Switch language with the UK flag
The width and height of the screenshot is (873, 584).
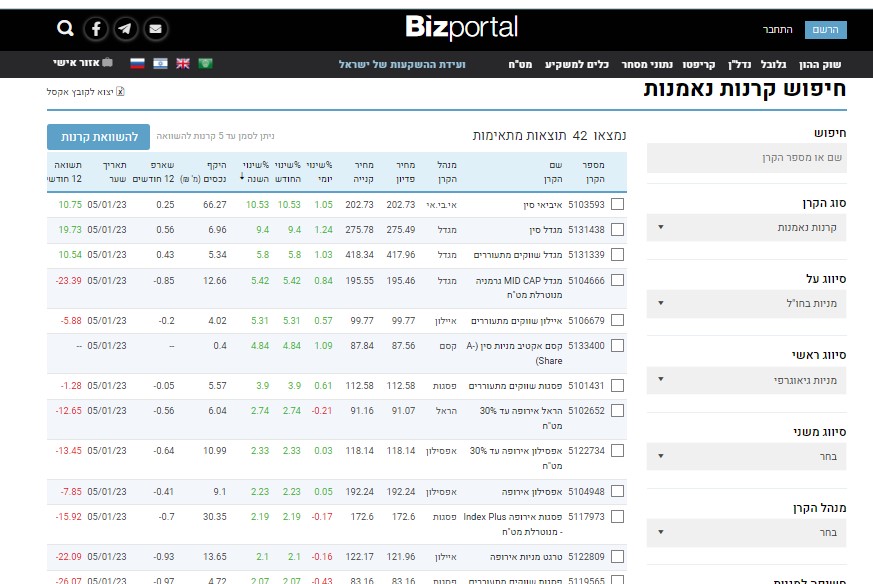point(183,63)
